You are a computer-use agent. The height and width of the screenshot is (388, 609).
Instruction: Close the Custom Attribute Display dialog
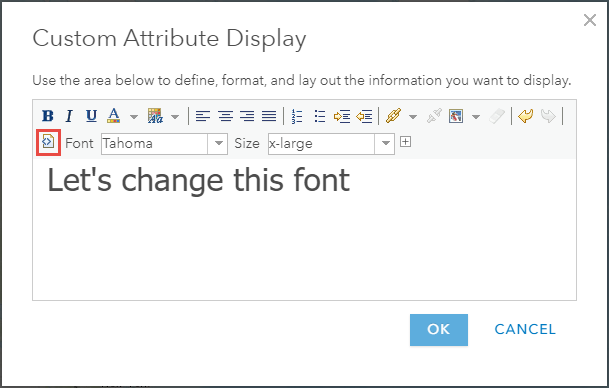coord(590,20)
